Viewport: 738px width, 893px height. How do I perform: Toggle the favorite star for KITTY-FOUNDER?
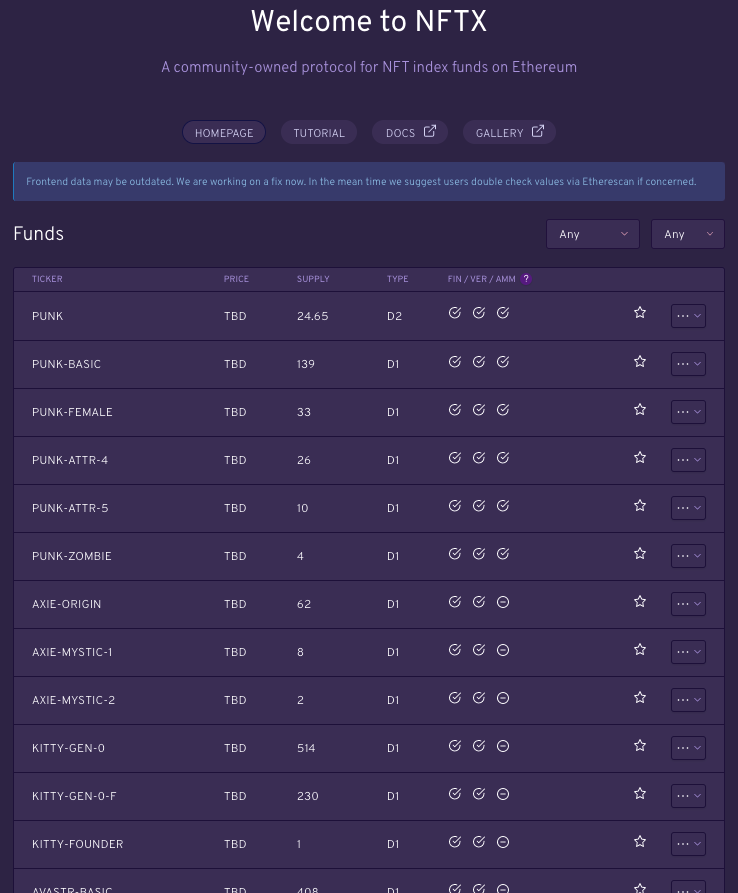(x=640, y=842)
